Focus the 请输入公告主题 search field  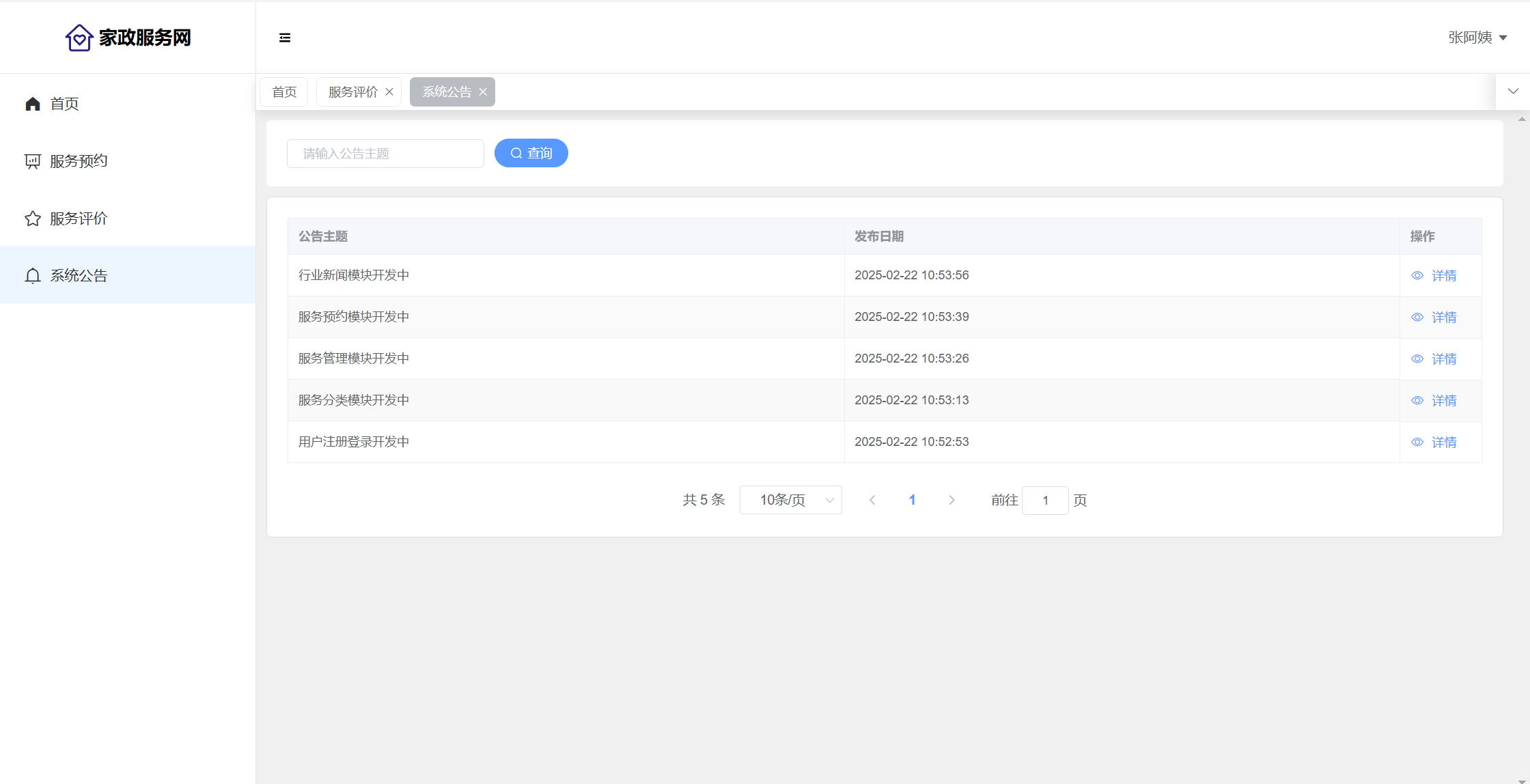(385, 154)
